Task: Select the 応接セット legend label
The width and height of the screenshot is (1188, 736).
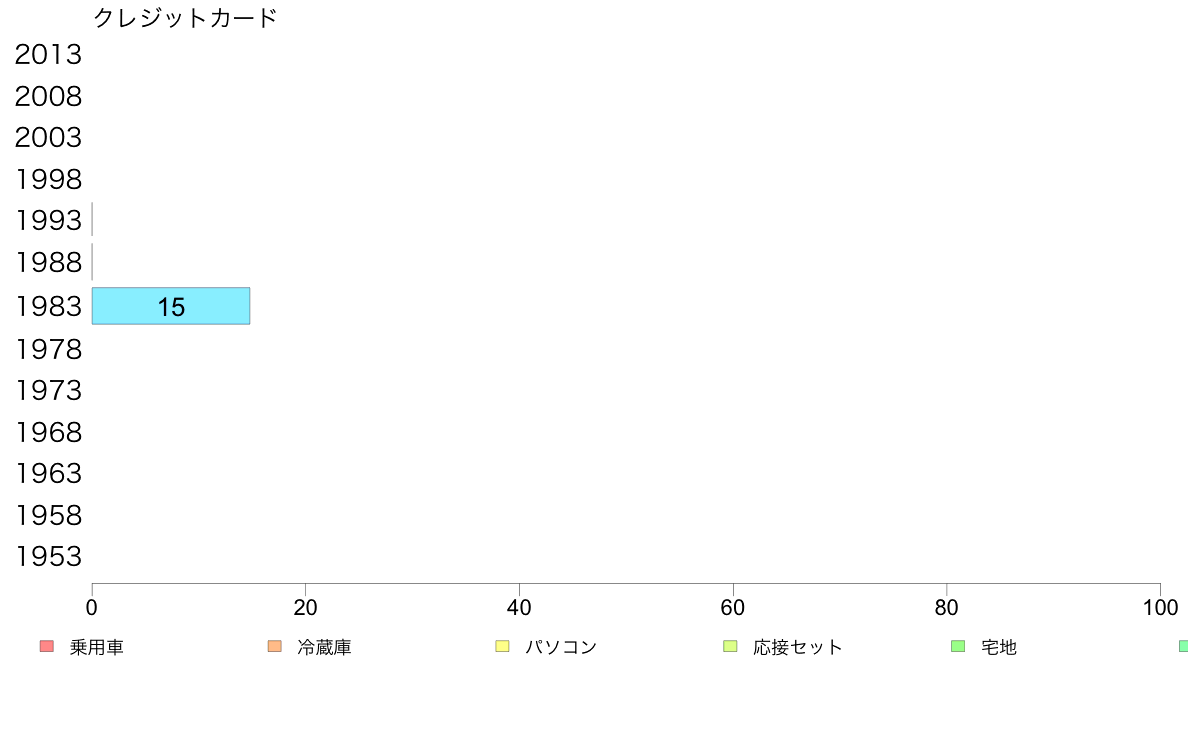Action: coord(798,647)
